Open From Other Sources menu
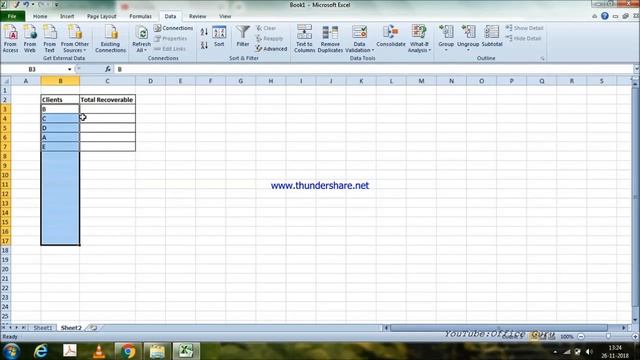The image size is (640, 360). click(75, 38)
